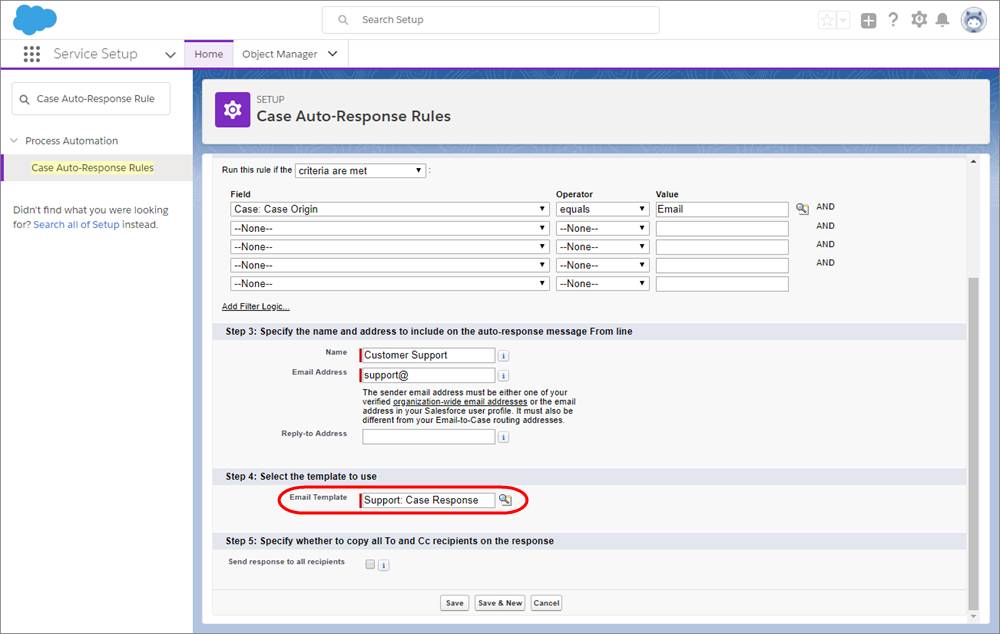Click the Name field with Customer Support

coord(427,355)
